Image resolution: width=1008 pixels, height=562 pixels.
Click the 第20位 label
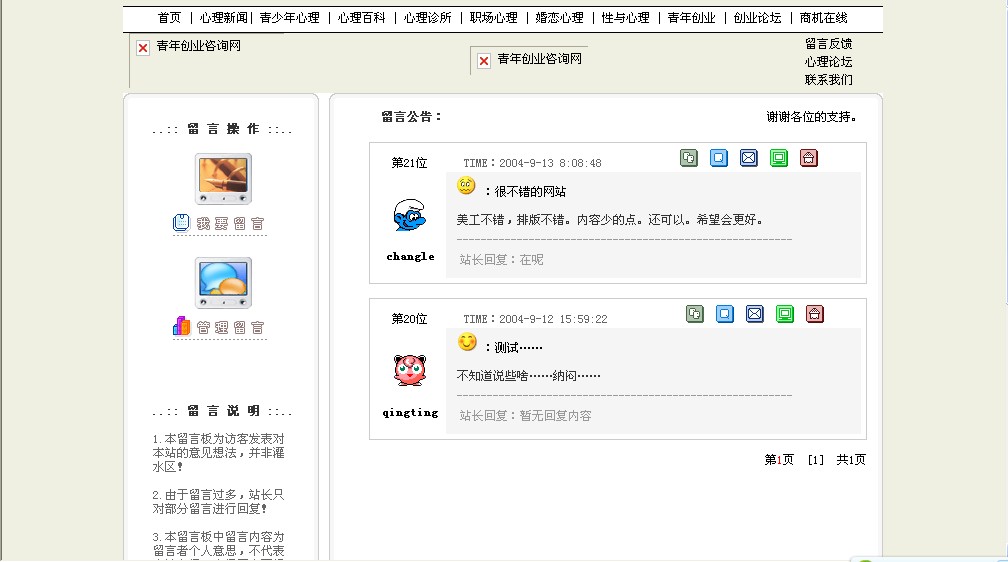coord(410,319)
